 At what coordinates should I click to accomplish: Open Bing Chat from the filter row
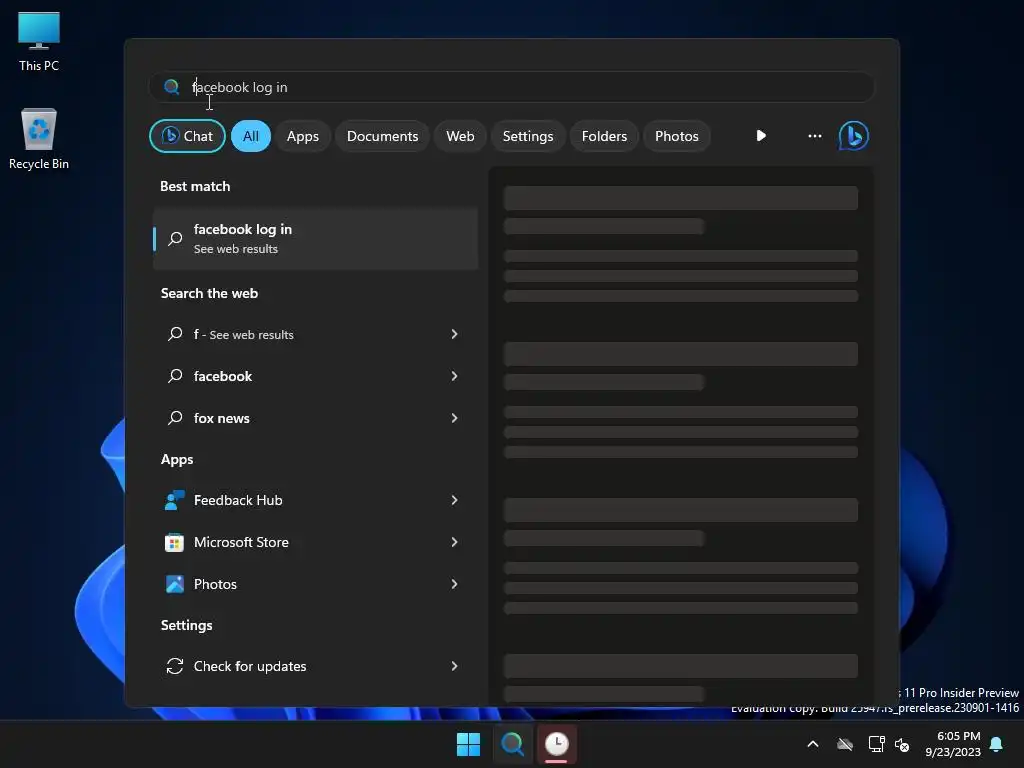point(187,136)
